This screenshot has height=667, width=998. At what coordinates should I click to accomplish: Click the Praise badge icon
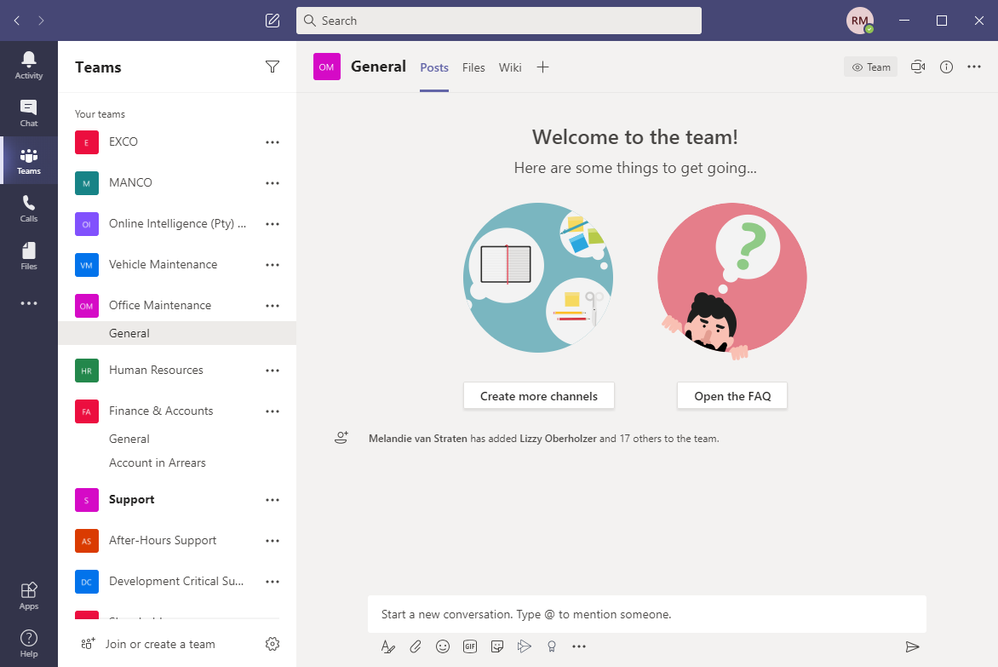pos(552,647)
